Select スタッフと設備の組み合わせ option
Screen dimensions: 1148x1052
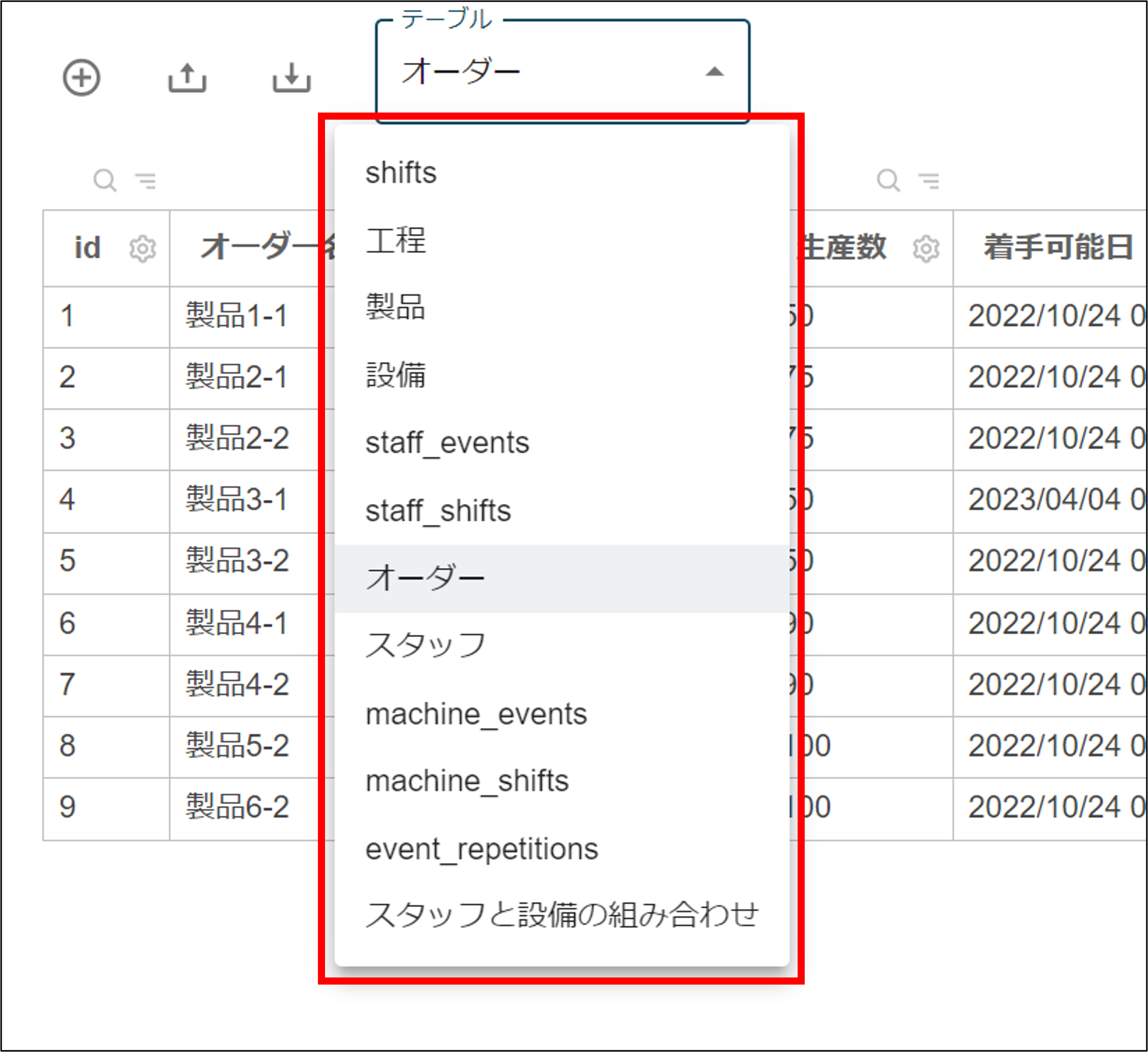[x=562, y=916]
